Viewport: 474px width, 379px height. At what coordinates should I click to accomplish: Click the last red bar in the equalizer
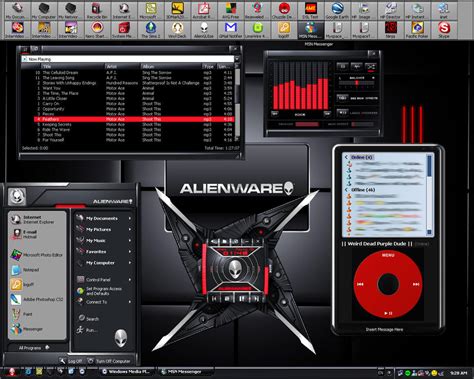[x=326, y=94]
